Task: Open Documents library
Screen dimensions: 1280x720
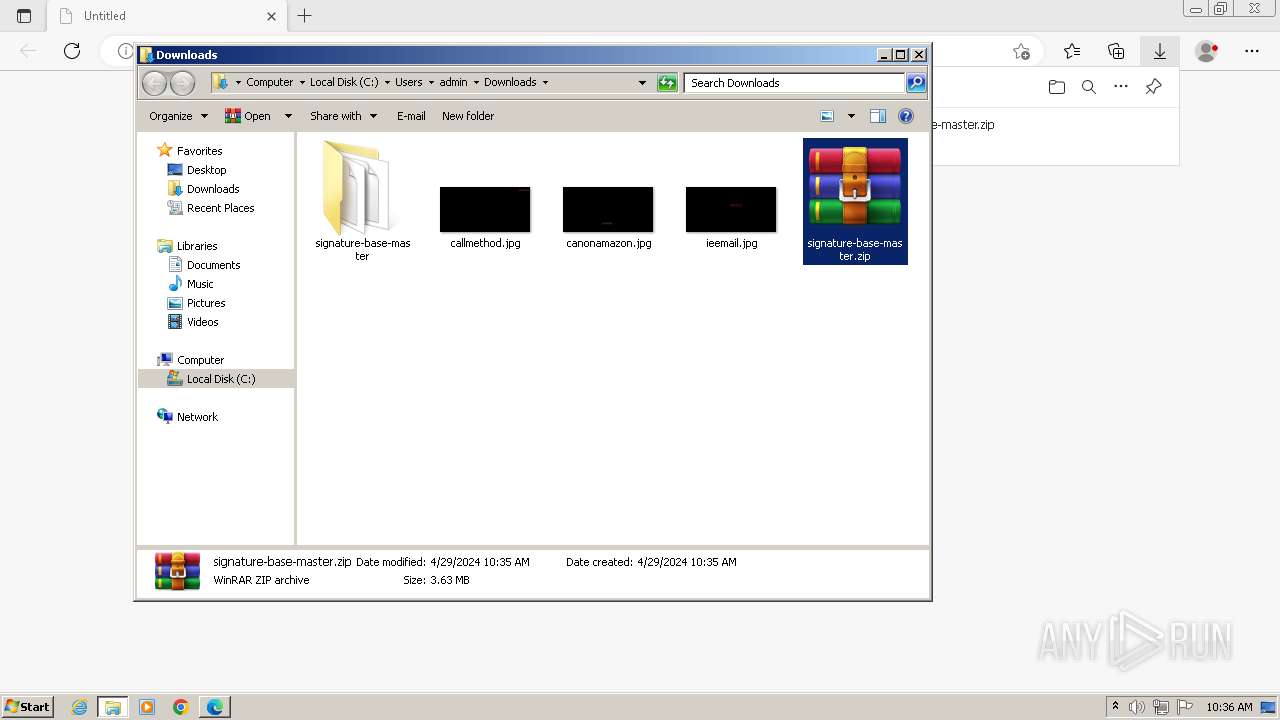Action: 213,265
